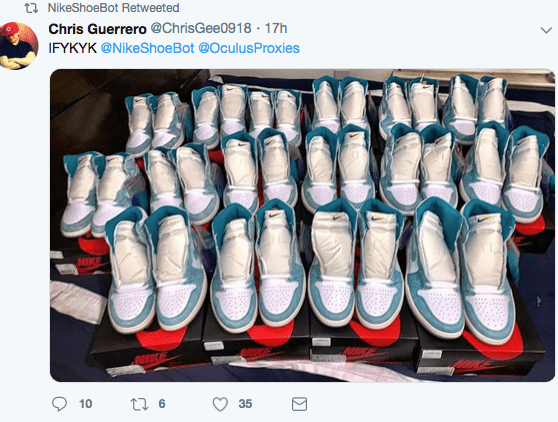
Task: Click the IFYKYK tweet text
Action: pos(72,48)
